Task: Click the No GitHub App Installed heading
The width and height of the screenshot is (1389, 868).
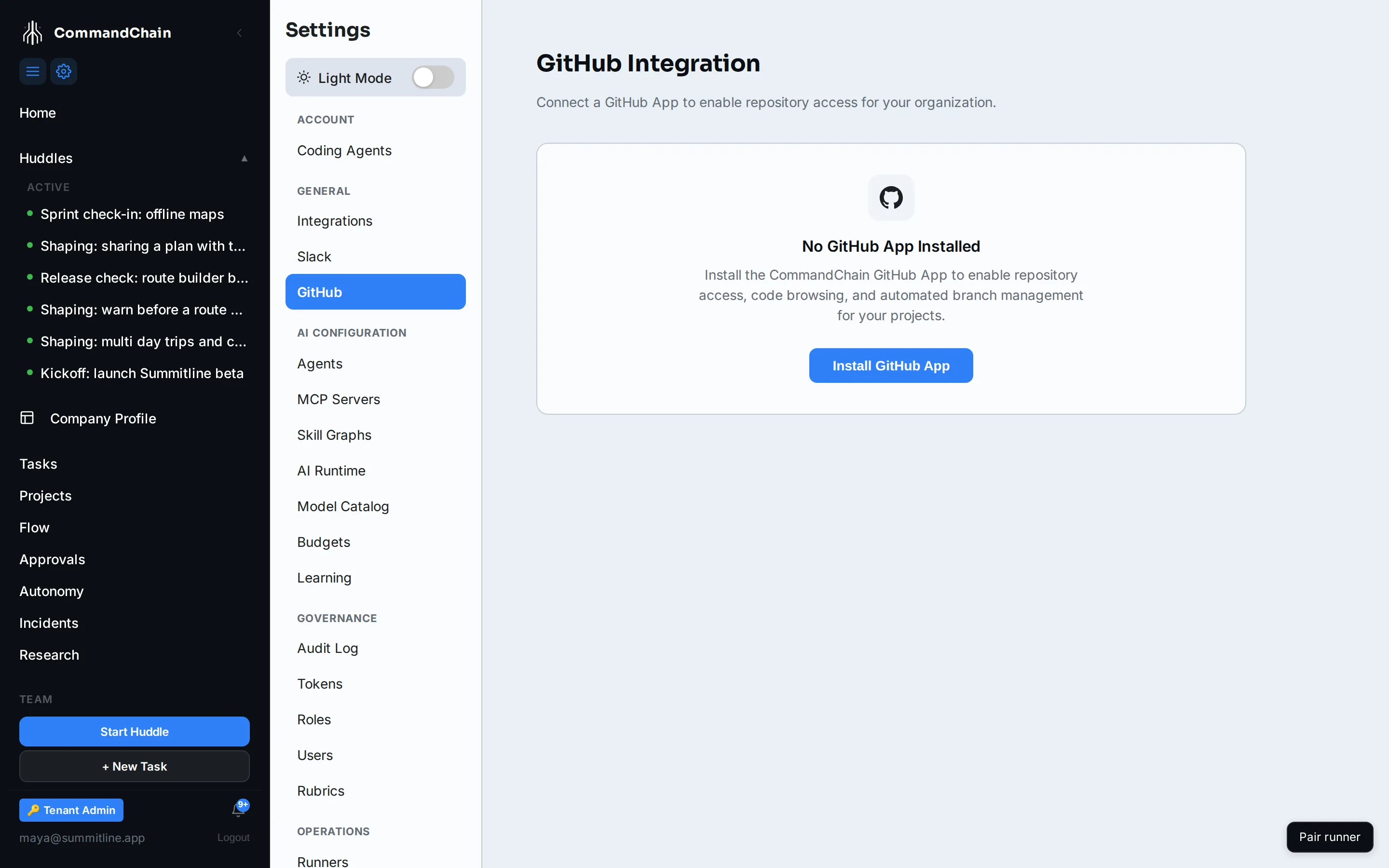Action: coord(891,246)
